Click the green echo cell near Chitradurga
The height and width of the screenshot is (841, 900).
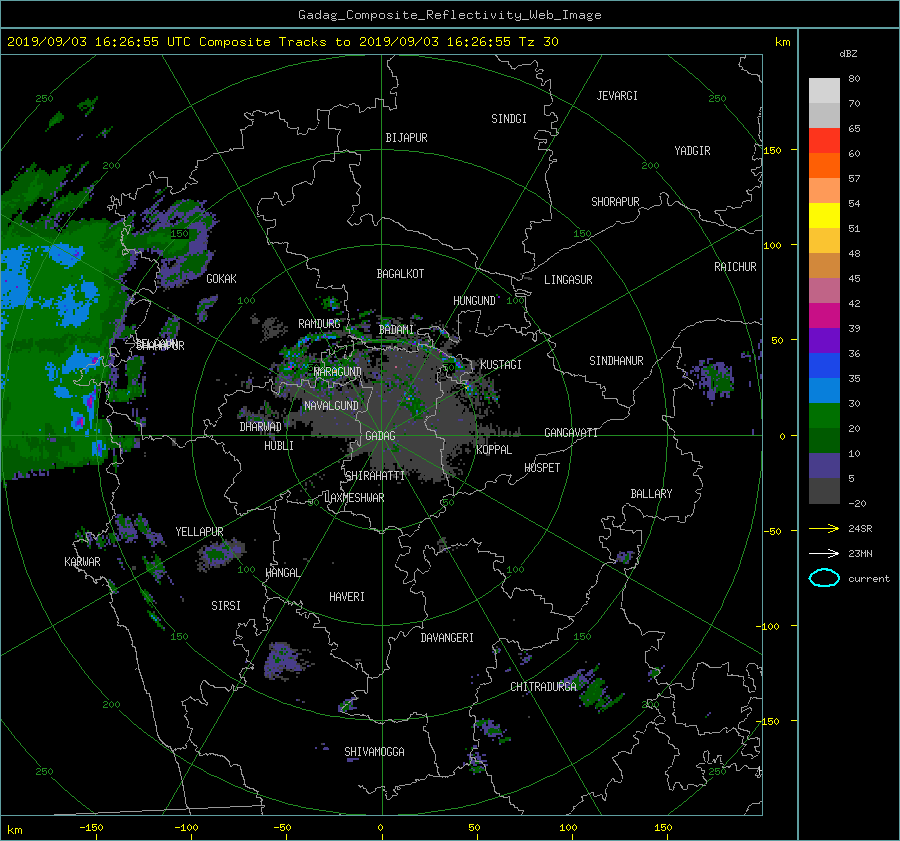[597, 691]
